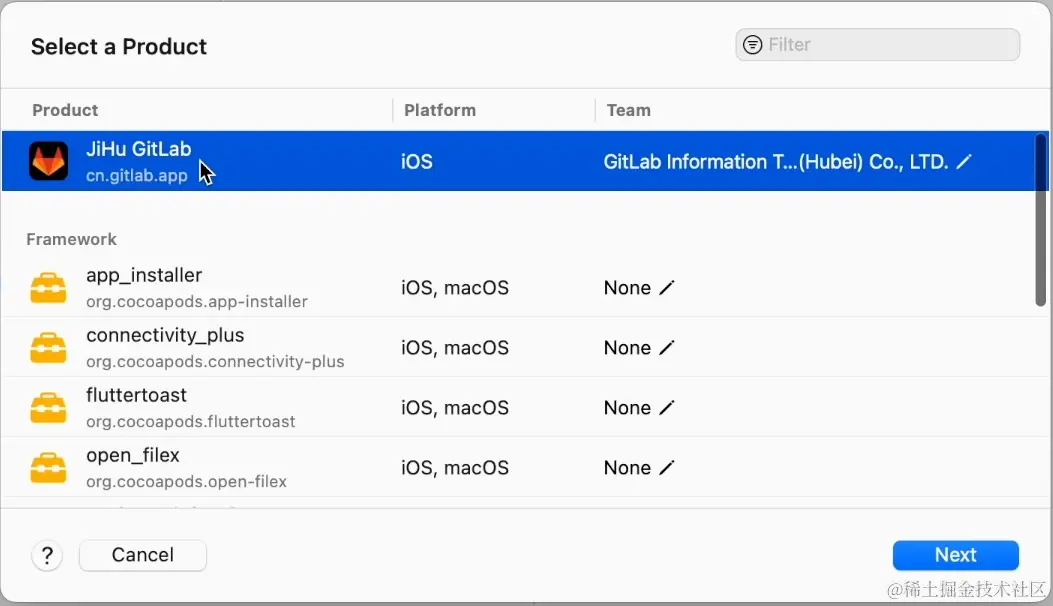Screen dimensions: 1053x606
Task: Edit team pencil for fluttertoast
Action: pyautogui.click(x=667, y=408)
